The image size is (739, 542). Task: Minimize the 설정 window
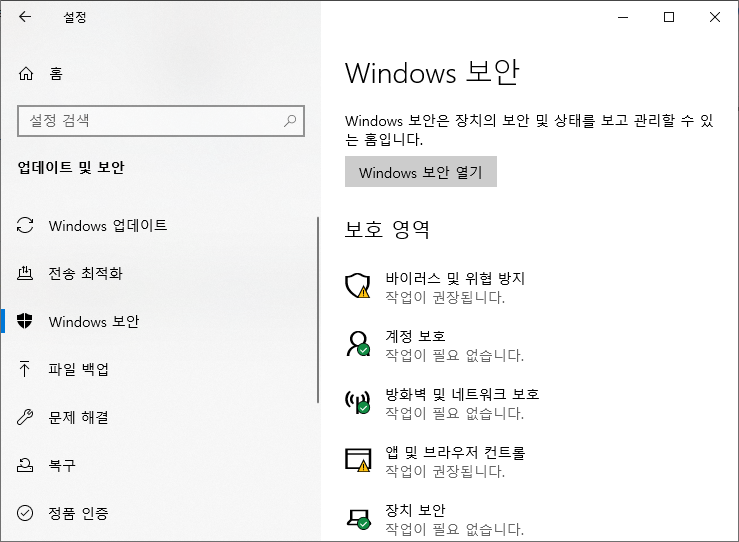623,17
